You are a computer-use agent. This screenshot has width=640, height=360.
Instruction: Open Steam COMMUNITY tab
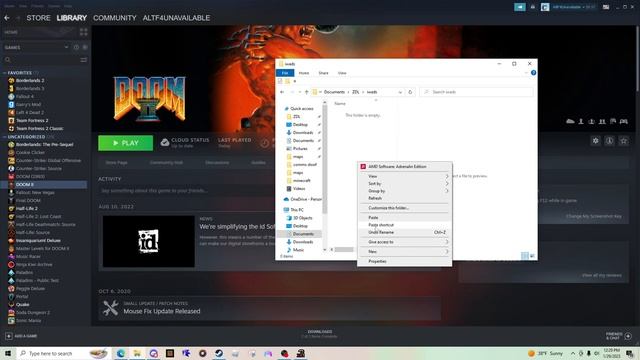click(x=115, y=18)
